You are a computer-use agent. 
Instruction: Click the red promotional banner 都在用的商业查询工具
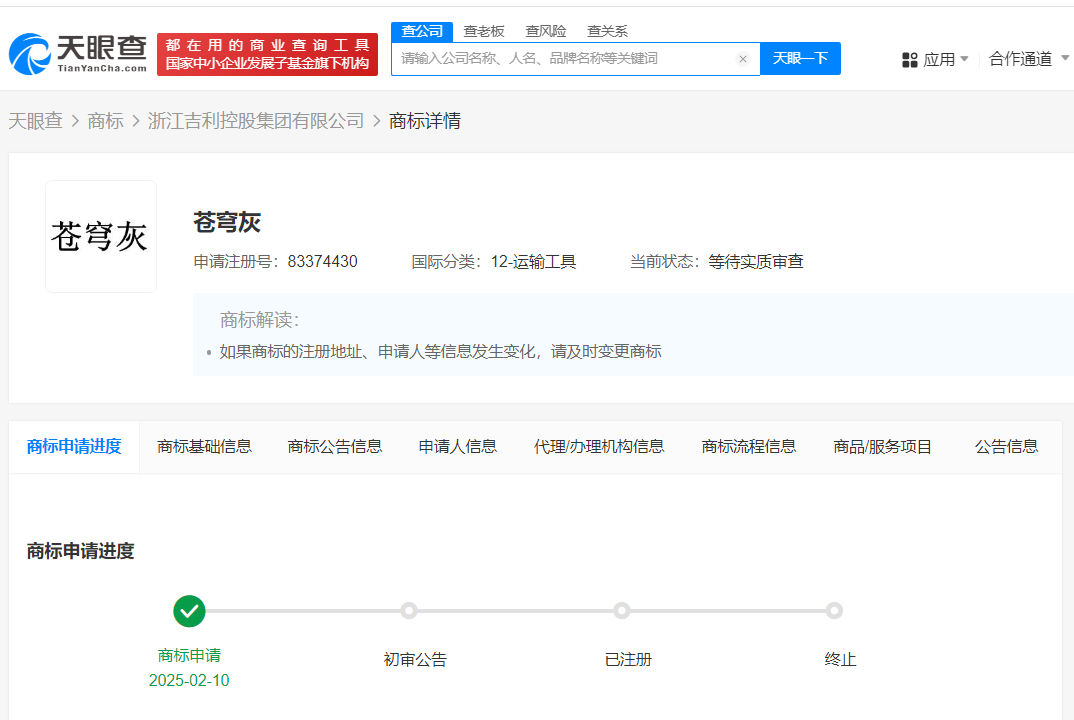[x=267, y=54]
